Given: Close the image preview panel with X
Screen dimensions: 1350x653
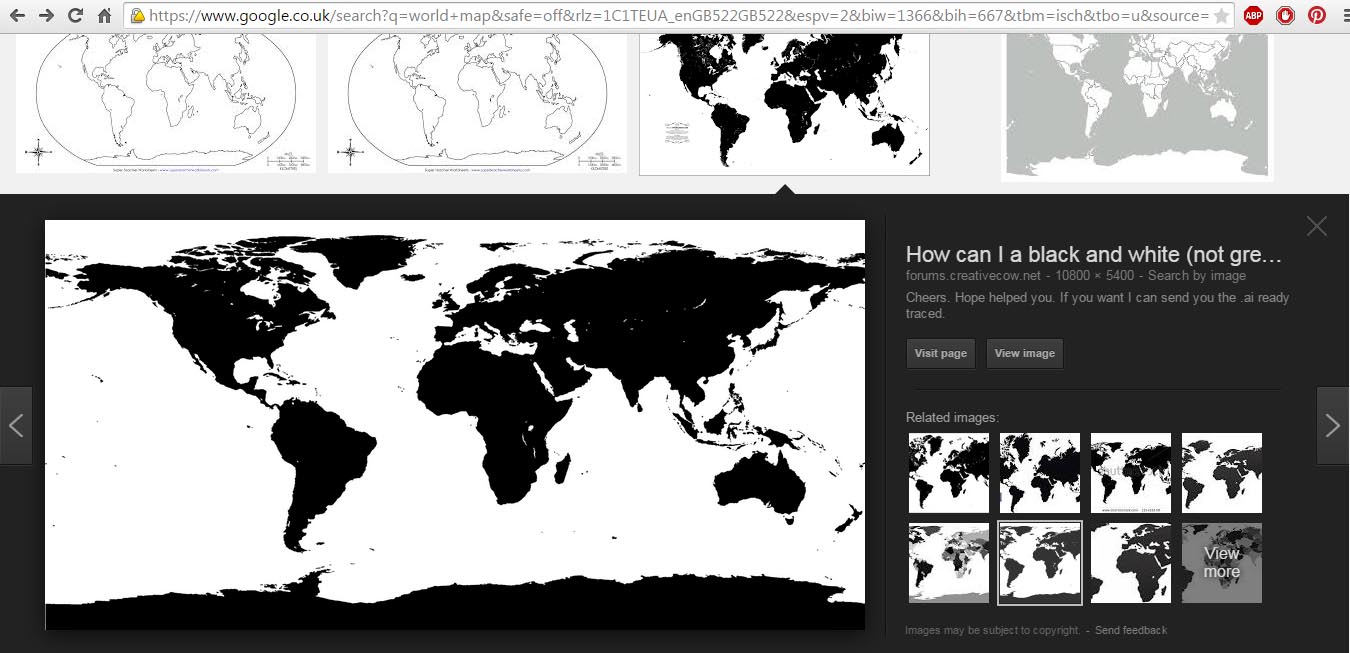Looking at the screenshot, I should point(1316,226).
